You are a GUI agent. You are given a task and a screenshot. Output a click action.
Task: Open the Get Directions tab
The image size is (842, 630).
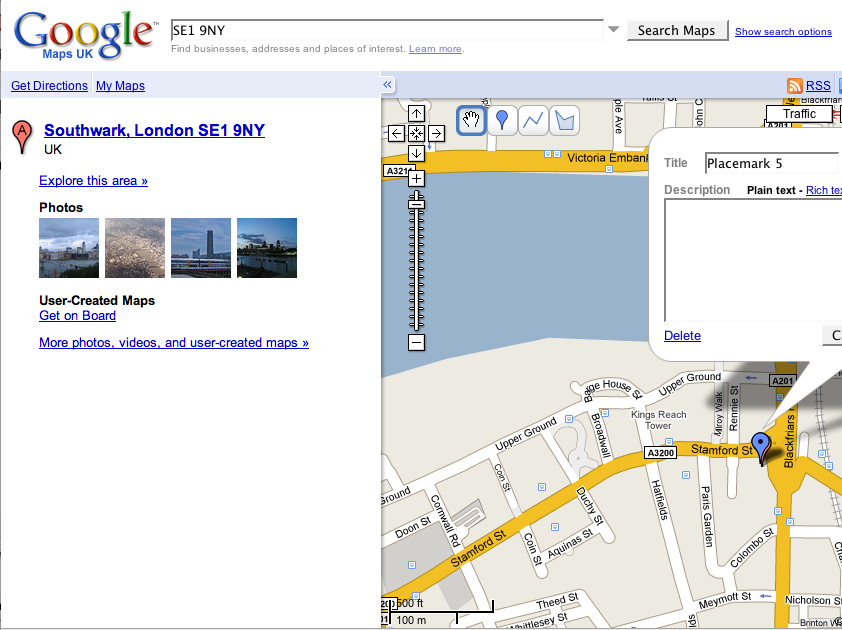tap(49, 86)
